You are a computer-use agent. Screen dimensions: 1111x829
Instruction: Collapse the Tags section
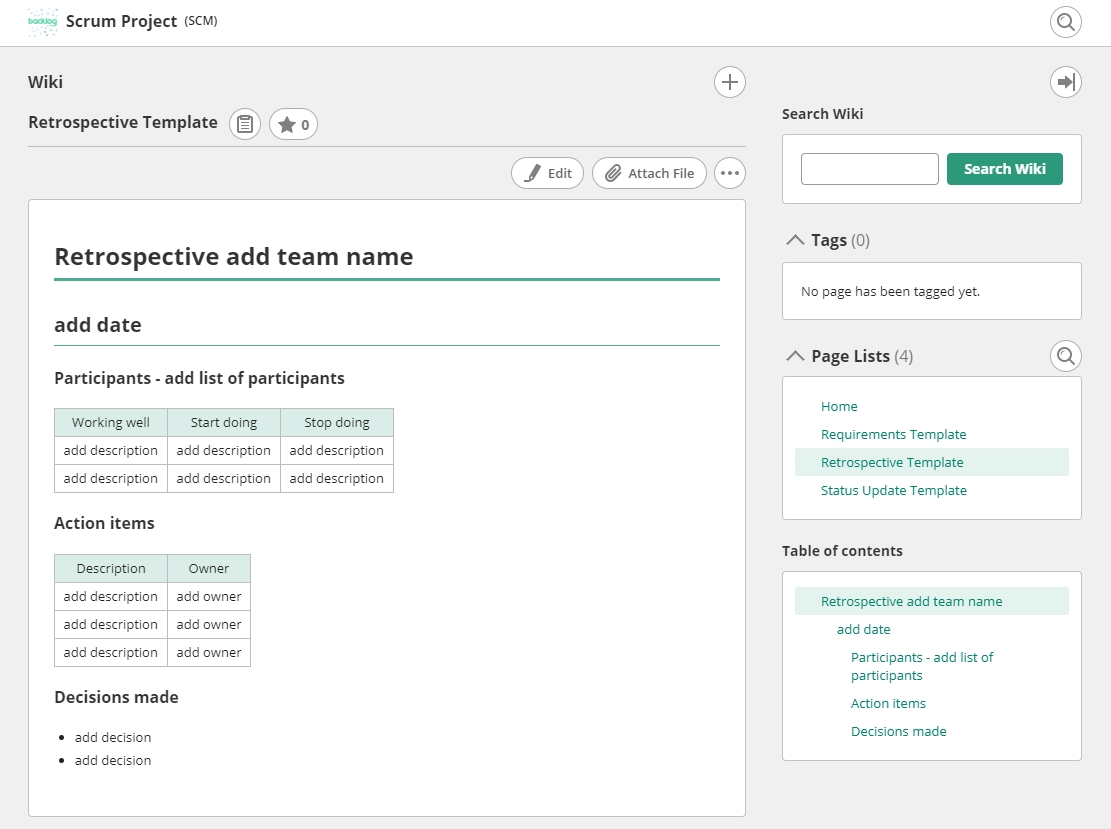pos(795,239)
